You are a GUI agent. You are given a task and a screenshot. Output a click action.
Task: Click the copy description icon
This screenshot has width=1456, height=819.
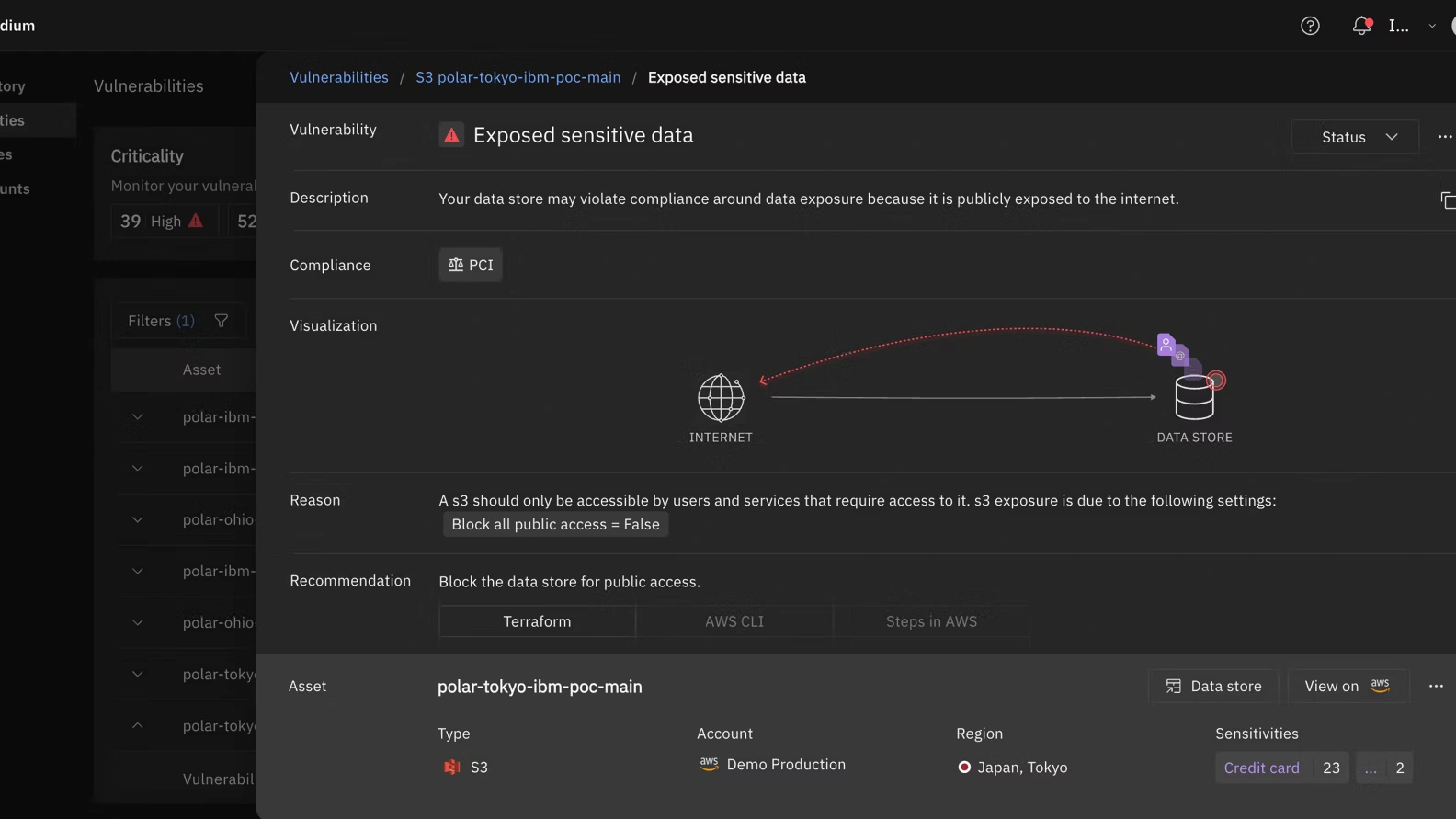[x=1447, y=199]
